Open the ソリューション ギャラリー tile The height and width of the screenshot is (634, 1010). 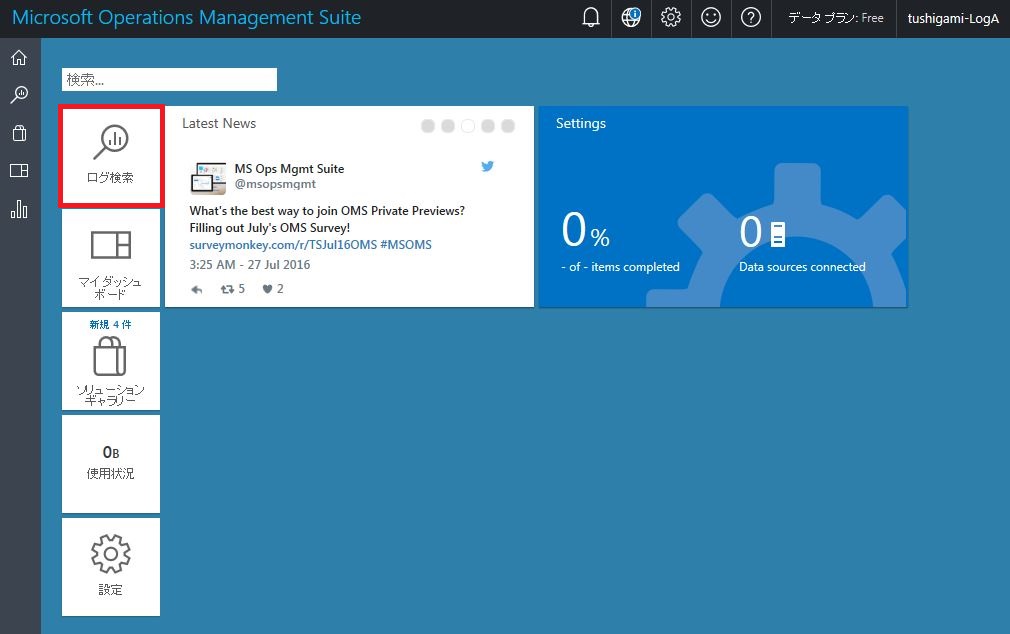[x=111, y=361]
